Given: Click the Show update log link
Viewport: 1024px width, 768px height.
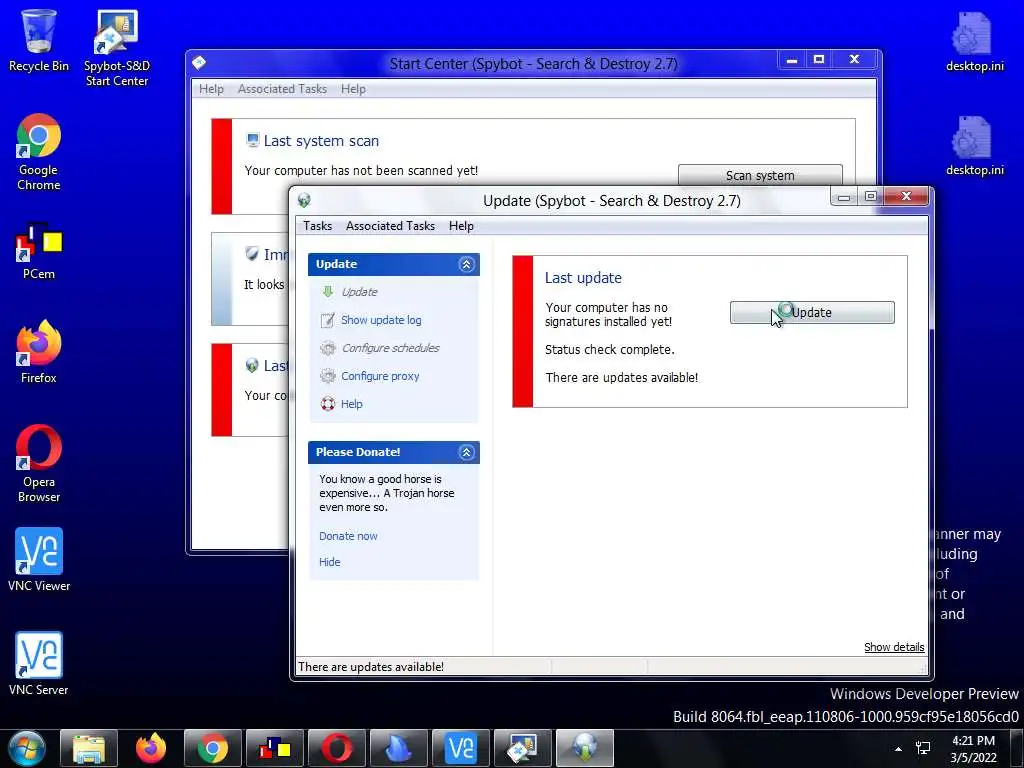Looking at the screenshot, I should (x=381, y=320).
